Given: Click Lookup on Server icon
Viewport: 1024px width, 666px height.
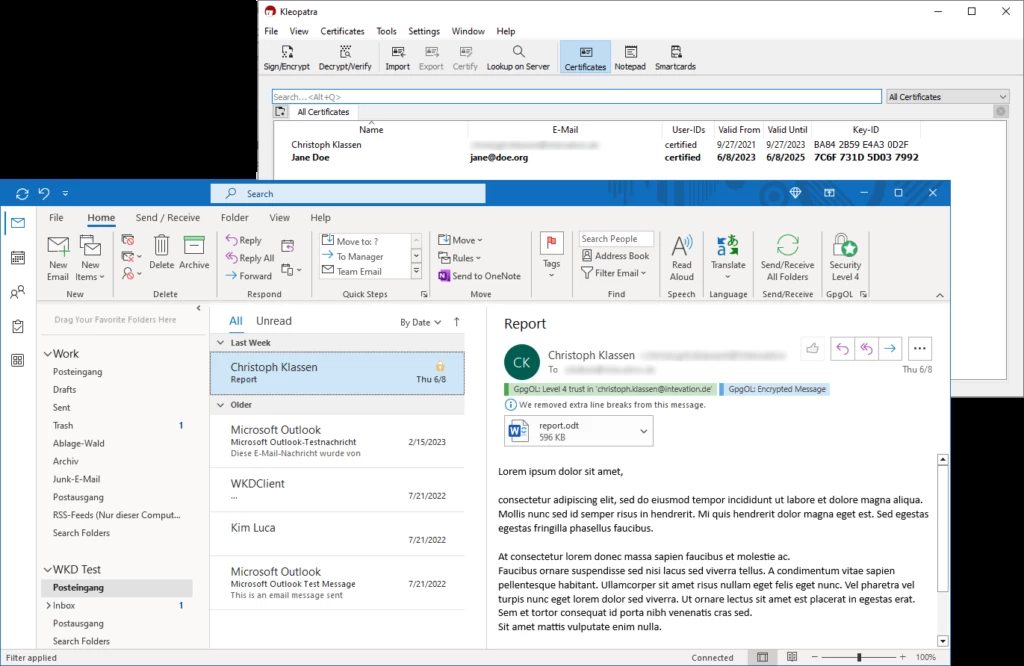Looking at the screenshot, I should pos(518,57).
